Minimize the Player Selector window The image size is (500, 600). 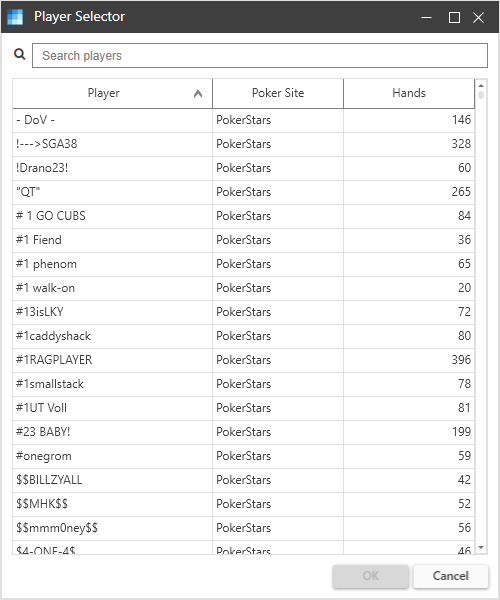[x=427, y=17]
